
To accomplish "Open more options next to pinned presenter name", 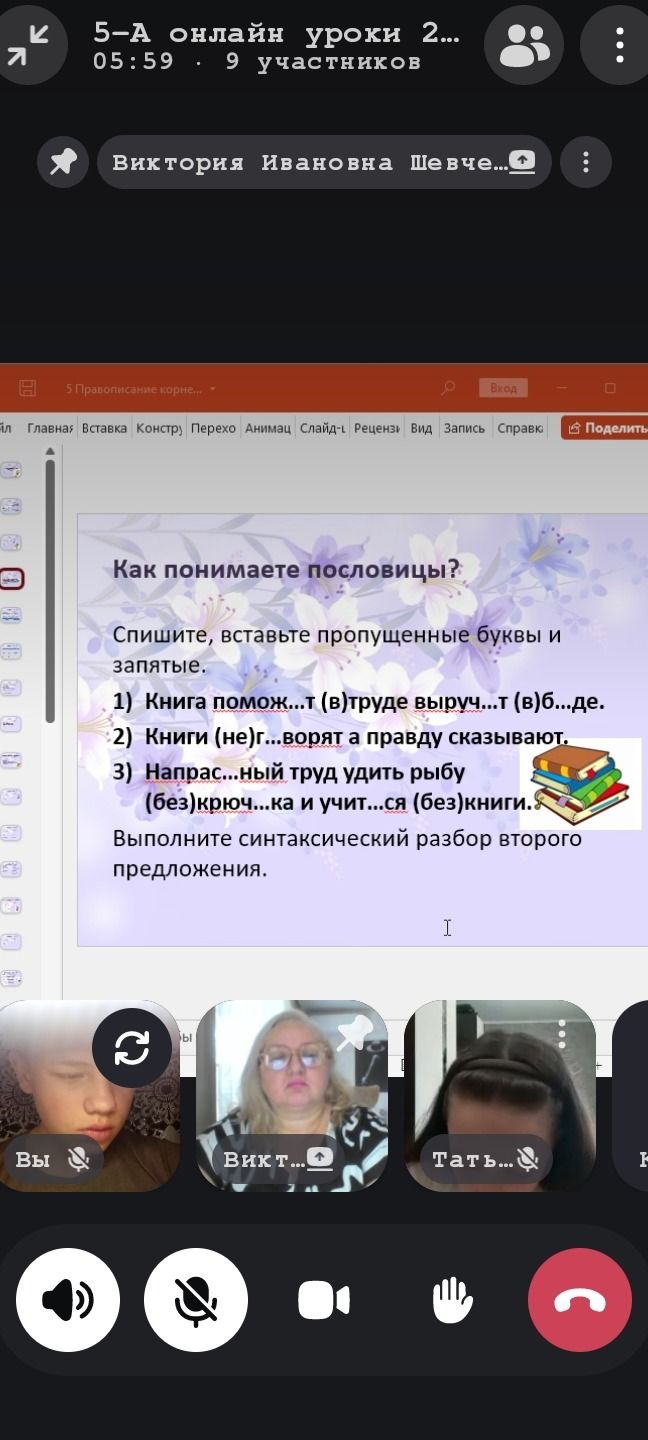I will [586, 162].
